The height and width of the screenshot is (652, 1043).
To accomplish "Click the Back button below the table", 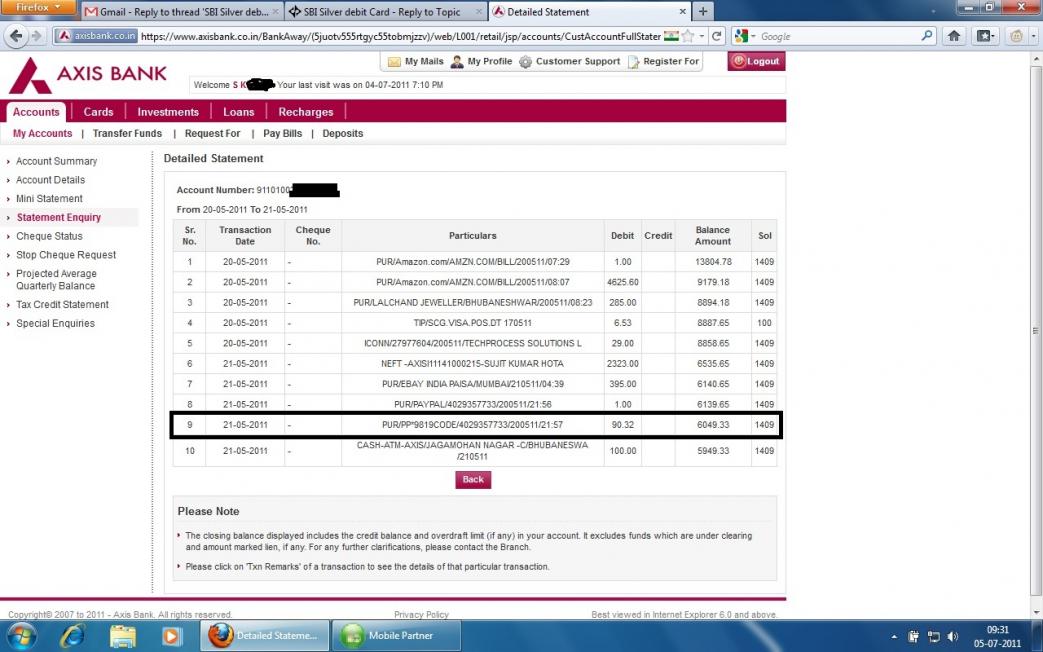I will [x=473, y=480].
